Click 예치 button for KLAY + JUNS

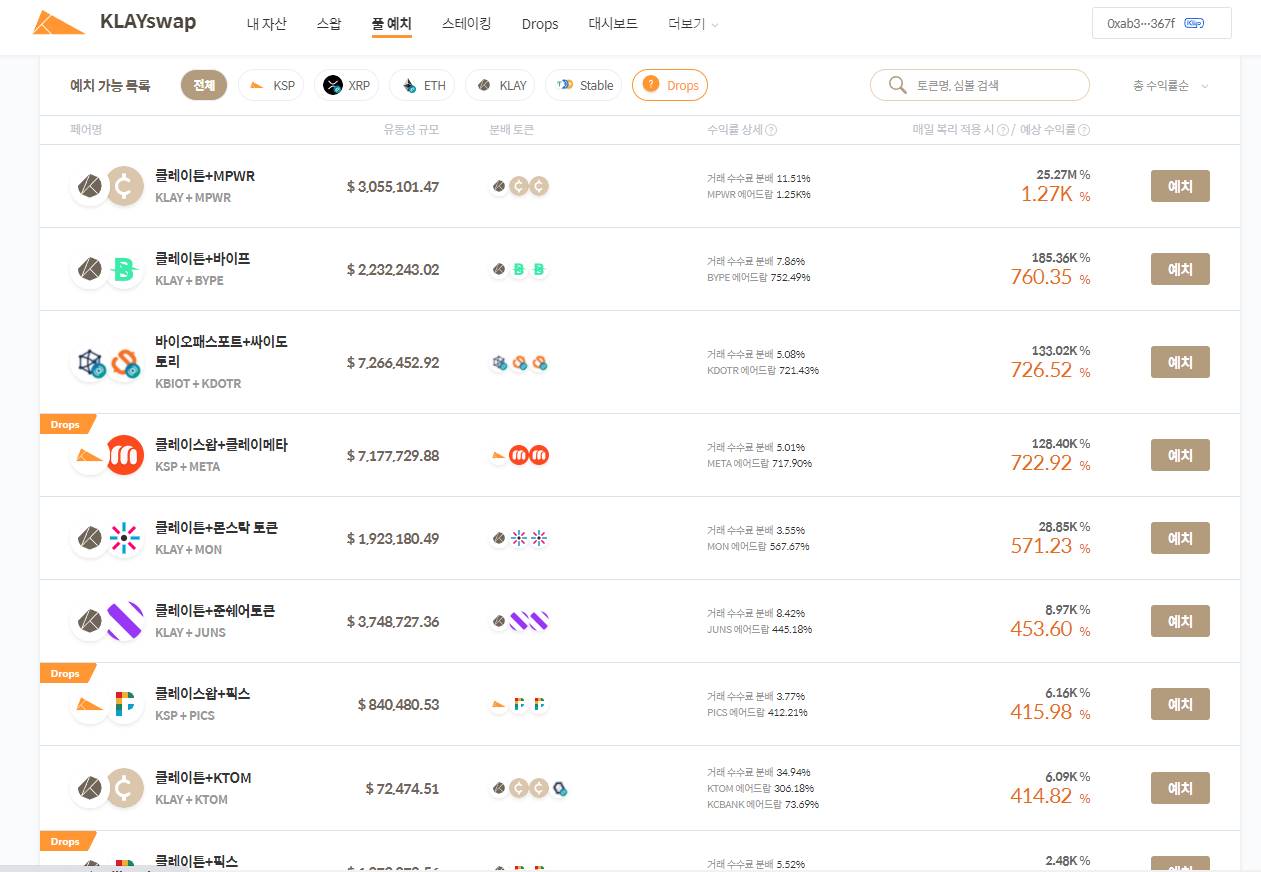1180,621
